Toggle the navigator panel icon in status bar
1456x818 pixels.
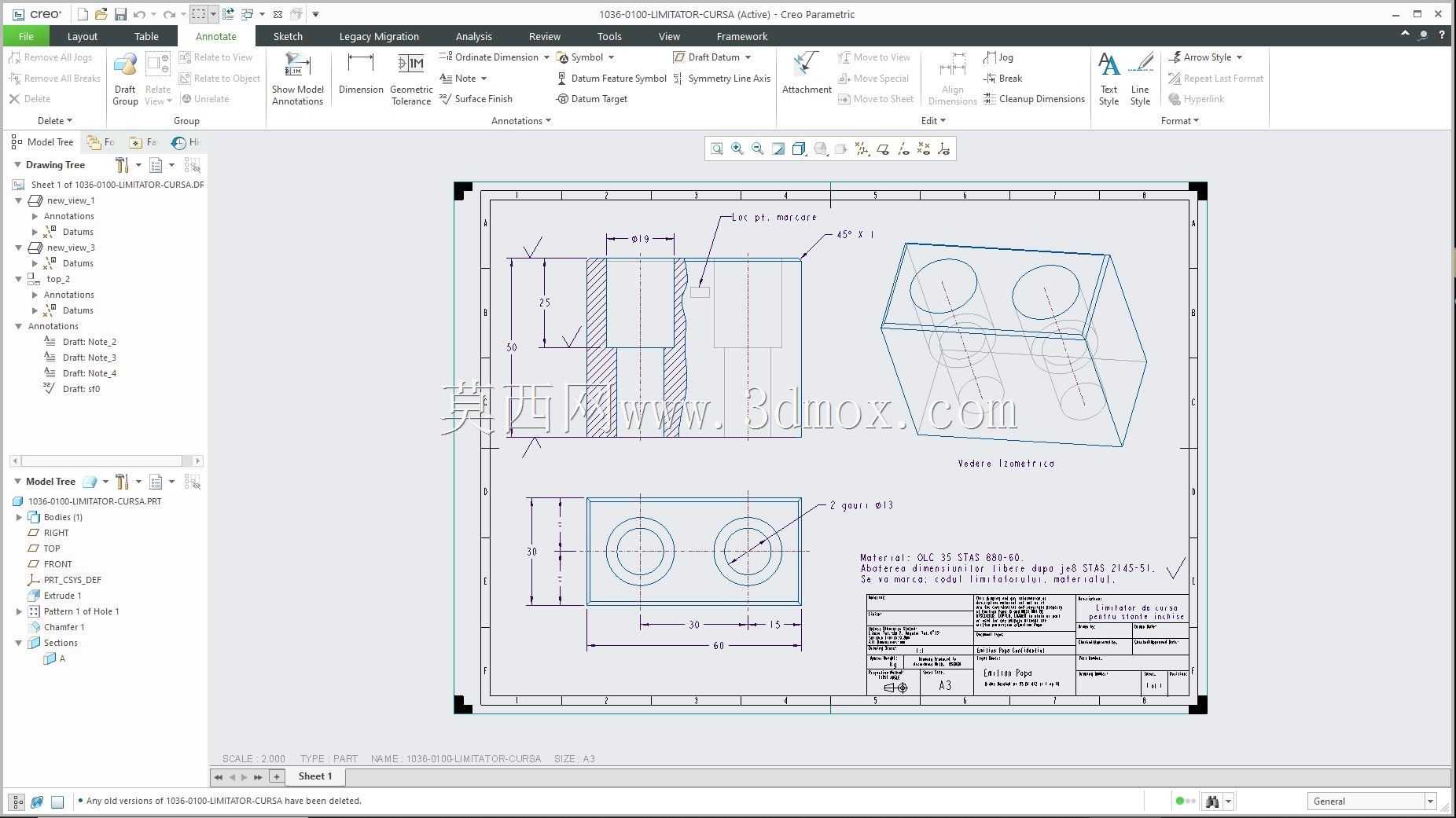click(17, 801)
